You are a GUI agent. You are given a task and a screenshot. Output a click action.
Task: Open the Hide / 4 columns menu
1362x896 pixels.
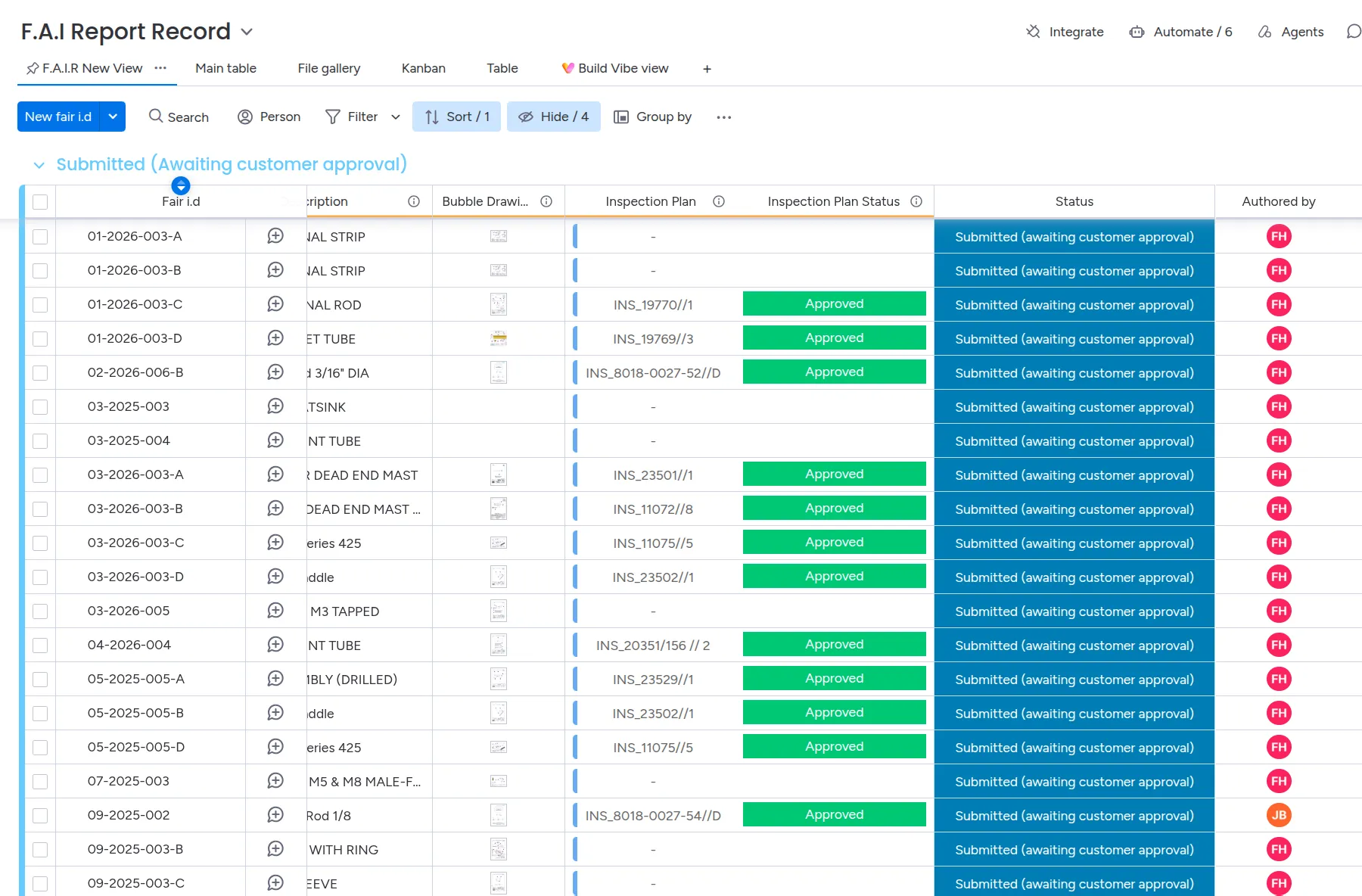click(553, 117)
